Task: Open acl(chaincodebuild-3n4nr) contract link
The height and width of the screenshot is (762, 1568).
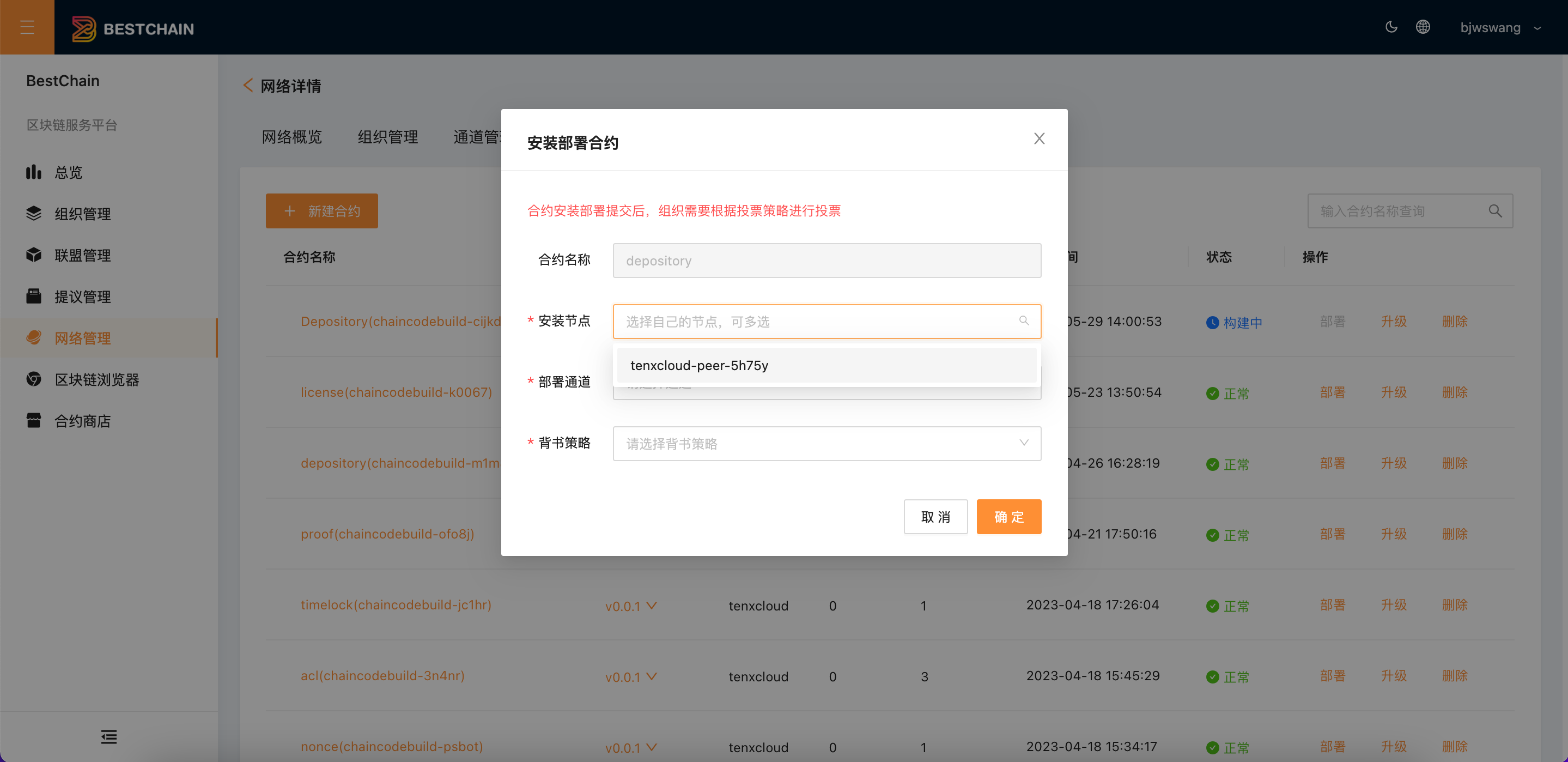Action: pos(382,675)
